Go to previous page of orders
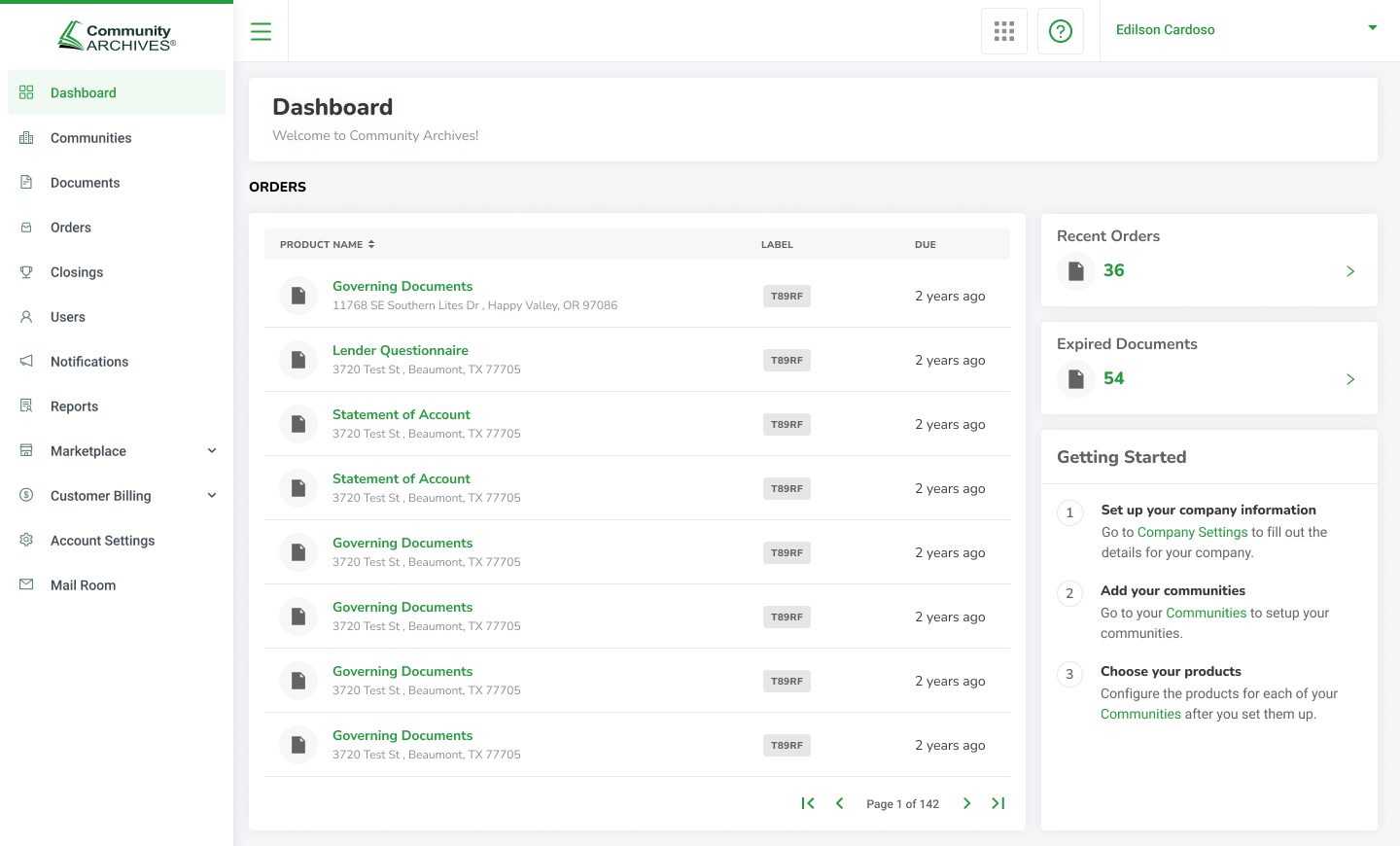 click(840, 803)
